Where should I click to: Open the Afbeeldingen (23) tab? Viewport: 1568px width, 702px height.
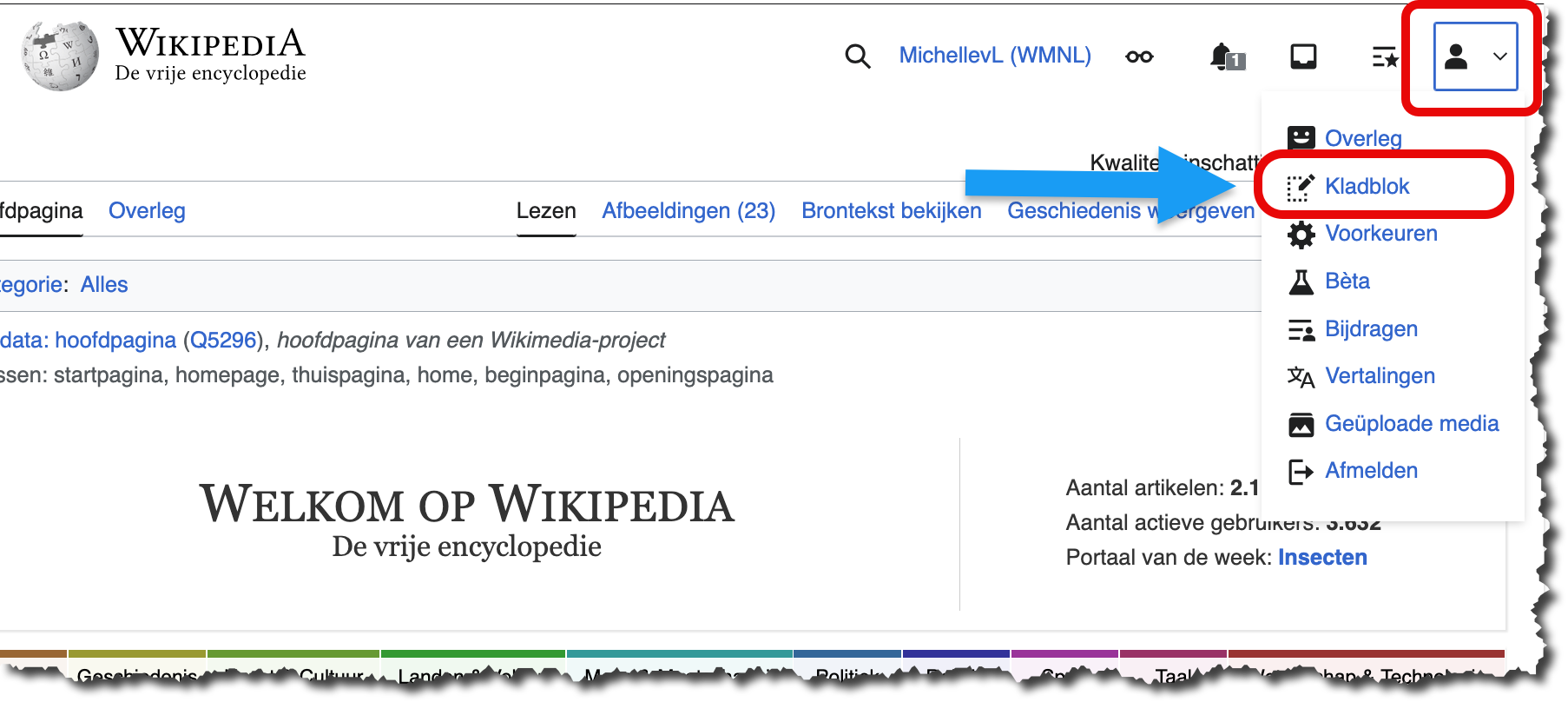click(x=688, y=210)
